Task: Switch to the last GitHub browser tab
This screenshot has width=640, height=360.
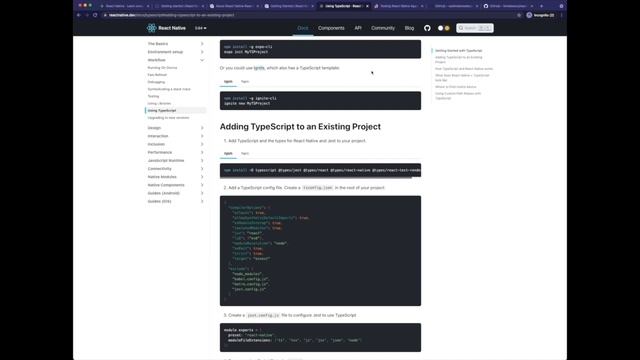Action: (x=508, y=6)
